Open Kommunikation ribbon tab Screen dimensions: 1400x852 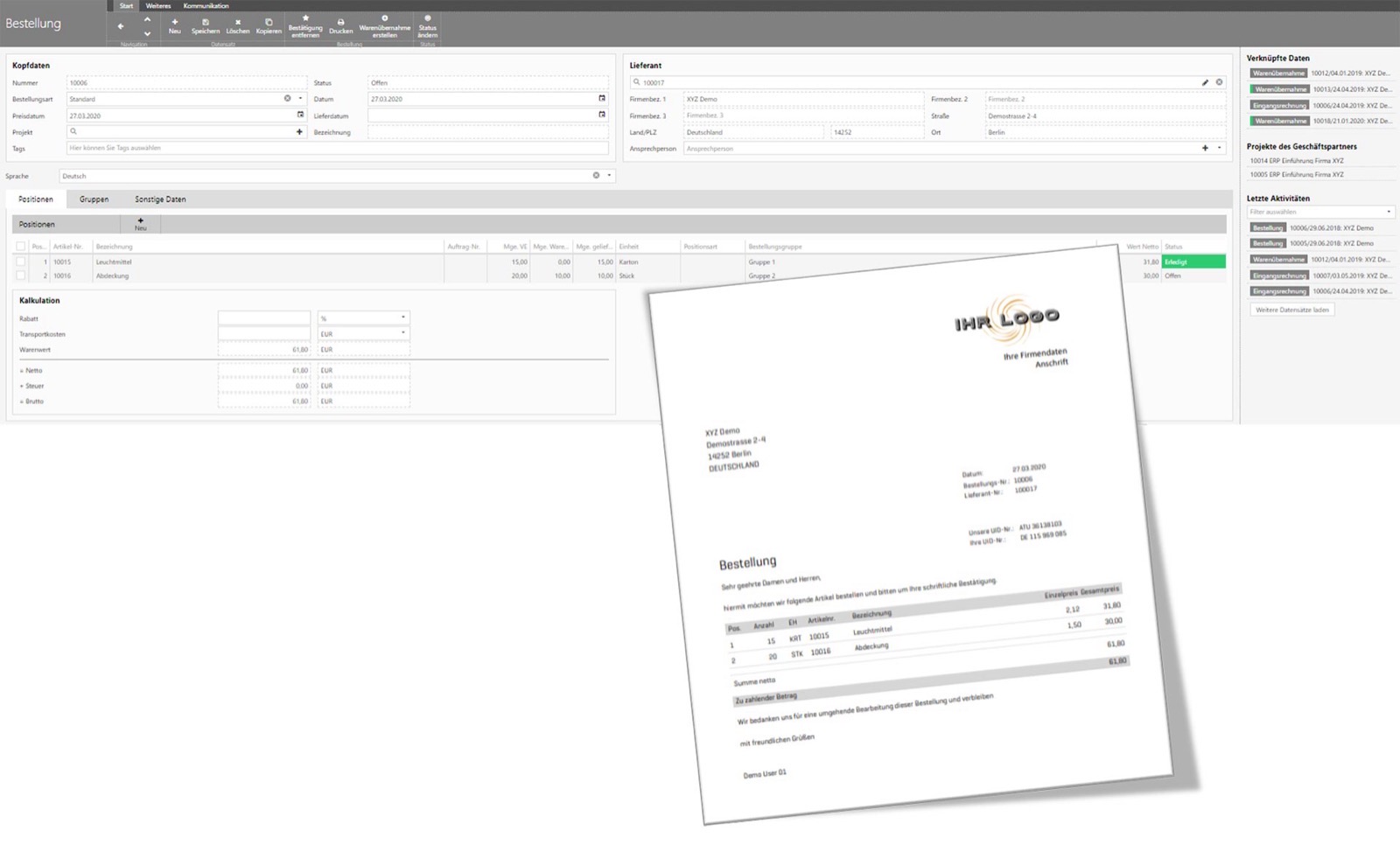(206, 5)
